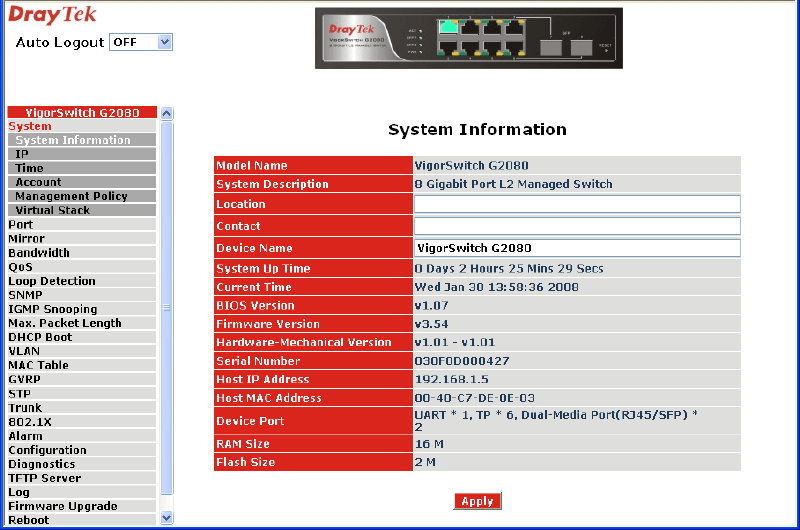The image size is (800, 530).
Task: Collapse the System menu section
Action: 30,126
